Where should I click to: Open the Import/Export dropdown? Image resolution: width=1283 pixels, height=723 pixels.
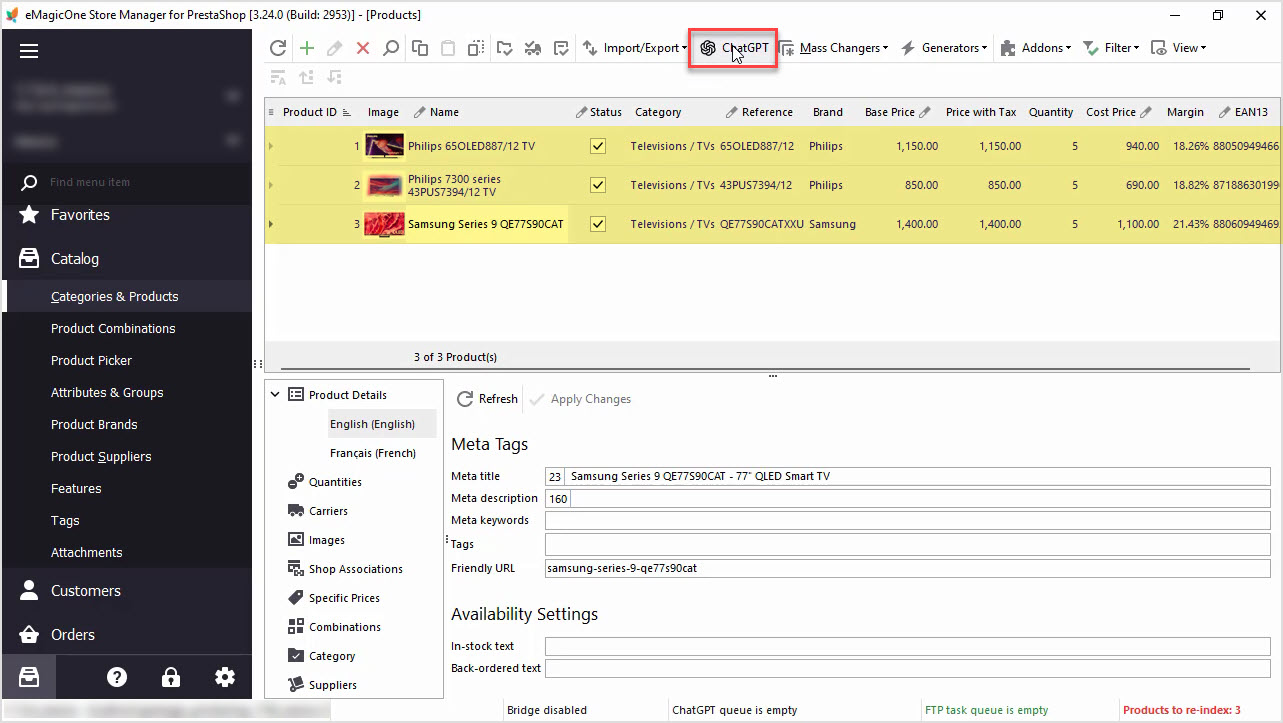click(635, 48)
